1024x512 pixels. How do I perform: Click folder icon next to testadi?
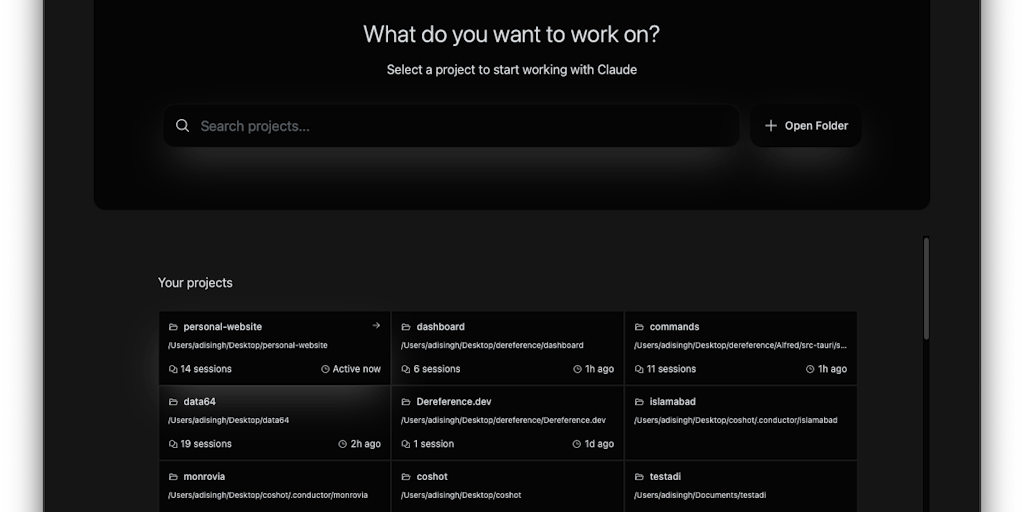click(x=639, y=477)
